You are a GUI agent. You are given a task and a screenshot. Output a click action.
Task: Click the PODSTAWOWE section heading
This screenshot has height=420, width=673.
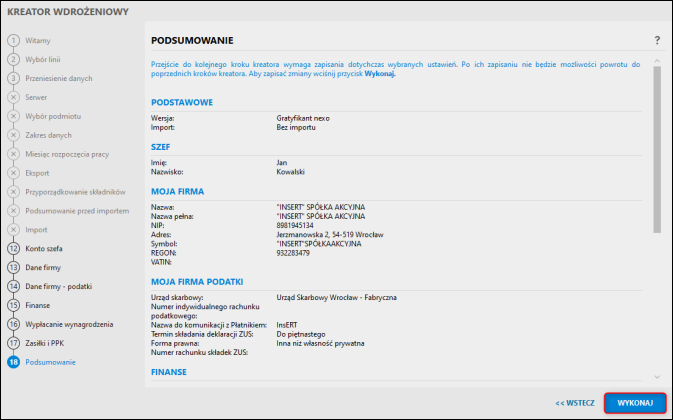[x=182, y=102]
